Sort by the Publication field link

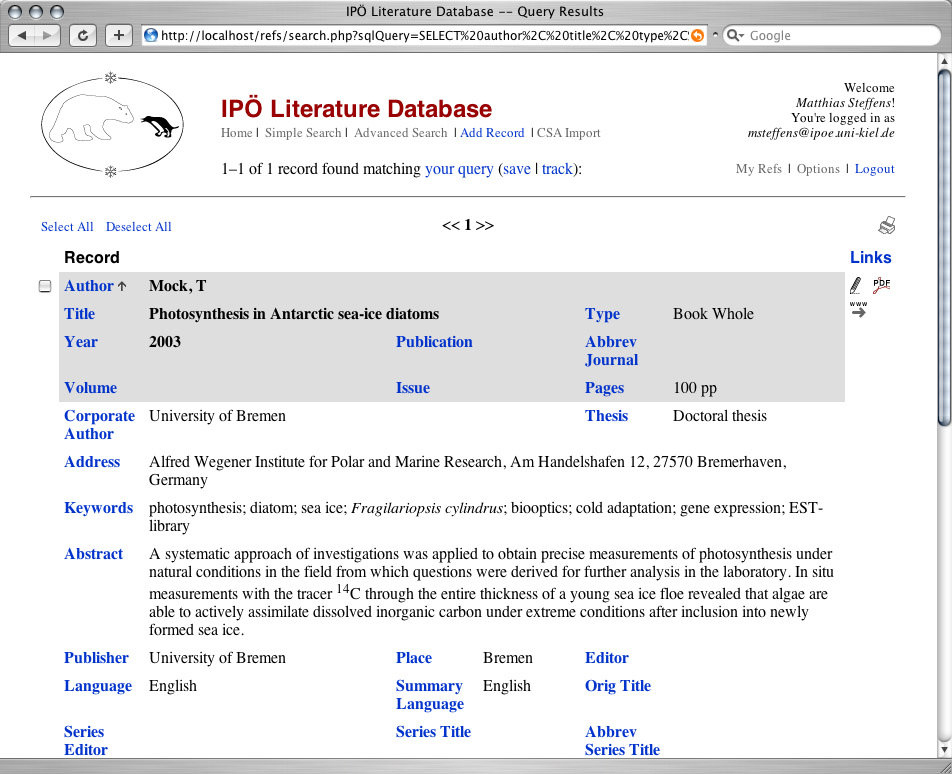click(x=434, y=342)
